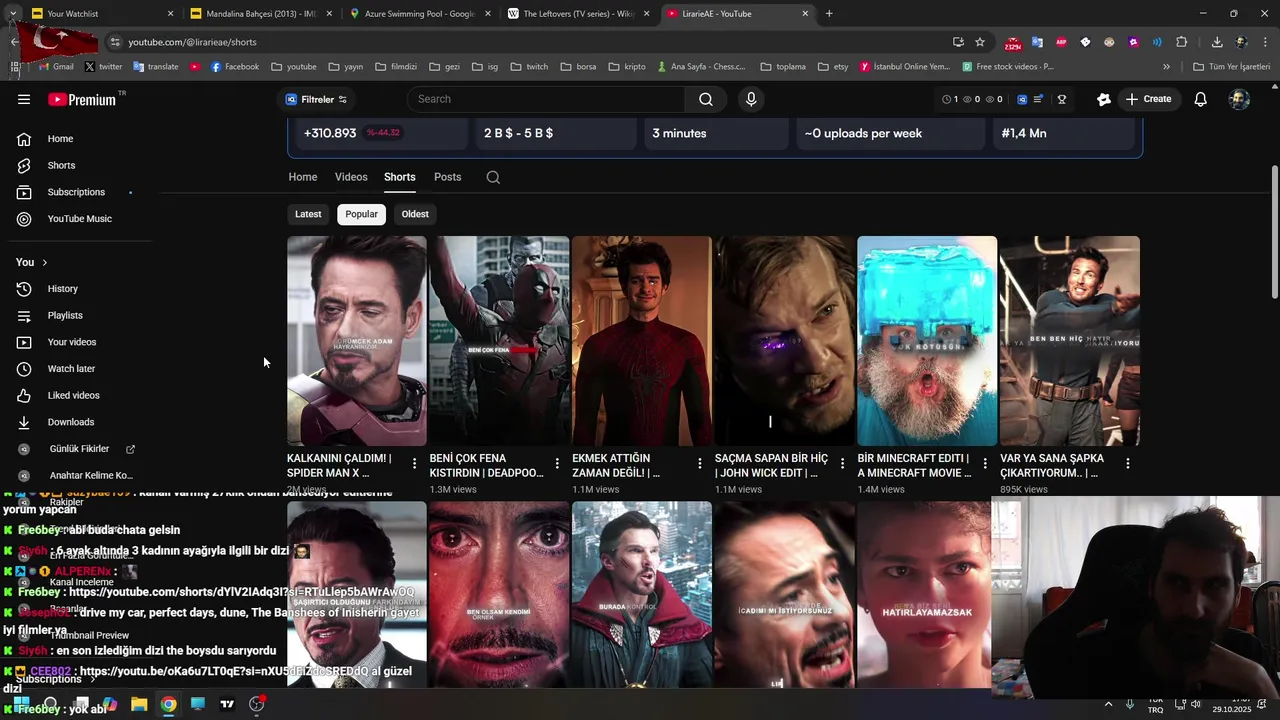Click the BİR MINECRAFT EDITI title link
Viewport: 1280px width, 720px height.
[x=914, y=466]
